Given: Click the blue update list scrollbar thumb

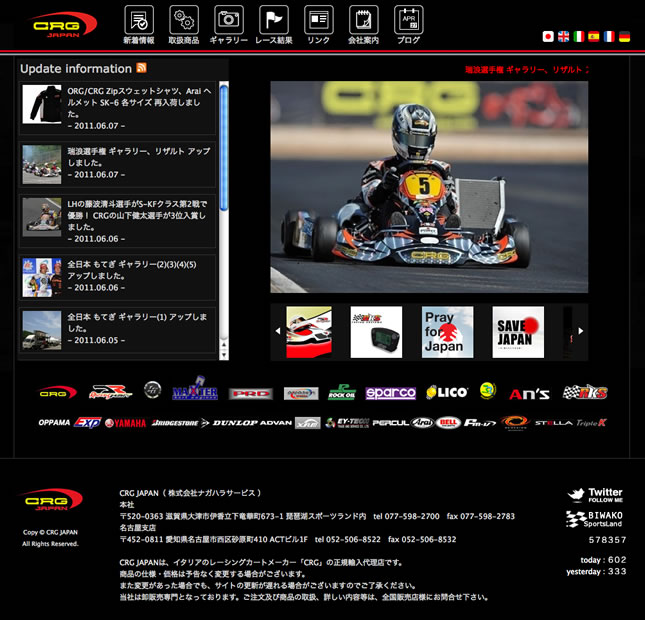Looking at the screenshot, I should click(x=224, y=147).
